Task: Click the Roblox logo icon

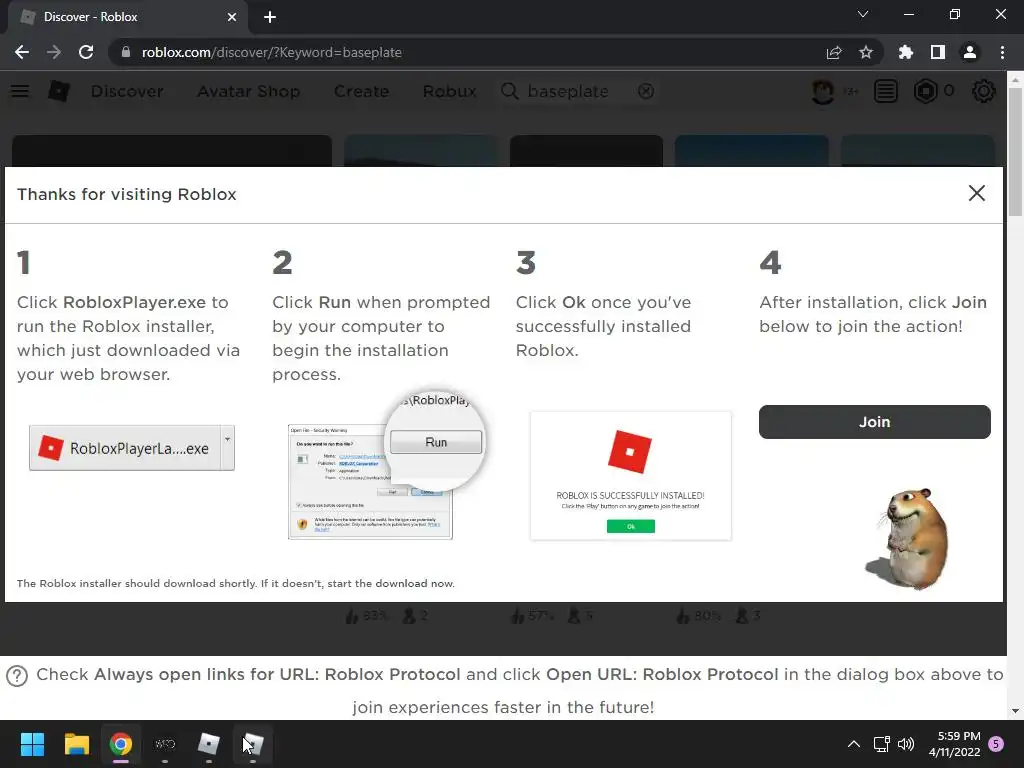Action: pos(59,91)
